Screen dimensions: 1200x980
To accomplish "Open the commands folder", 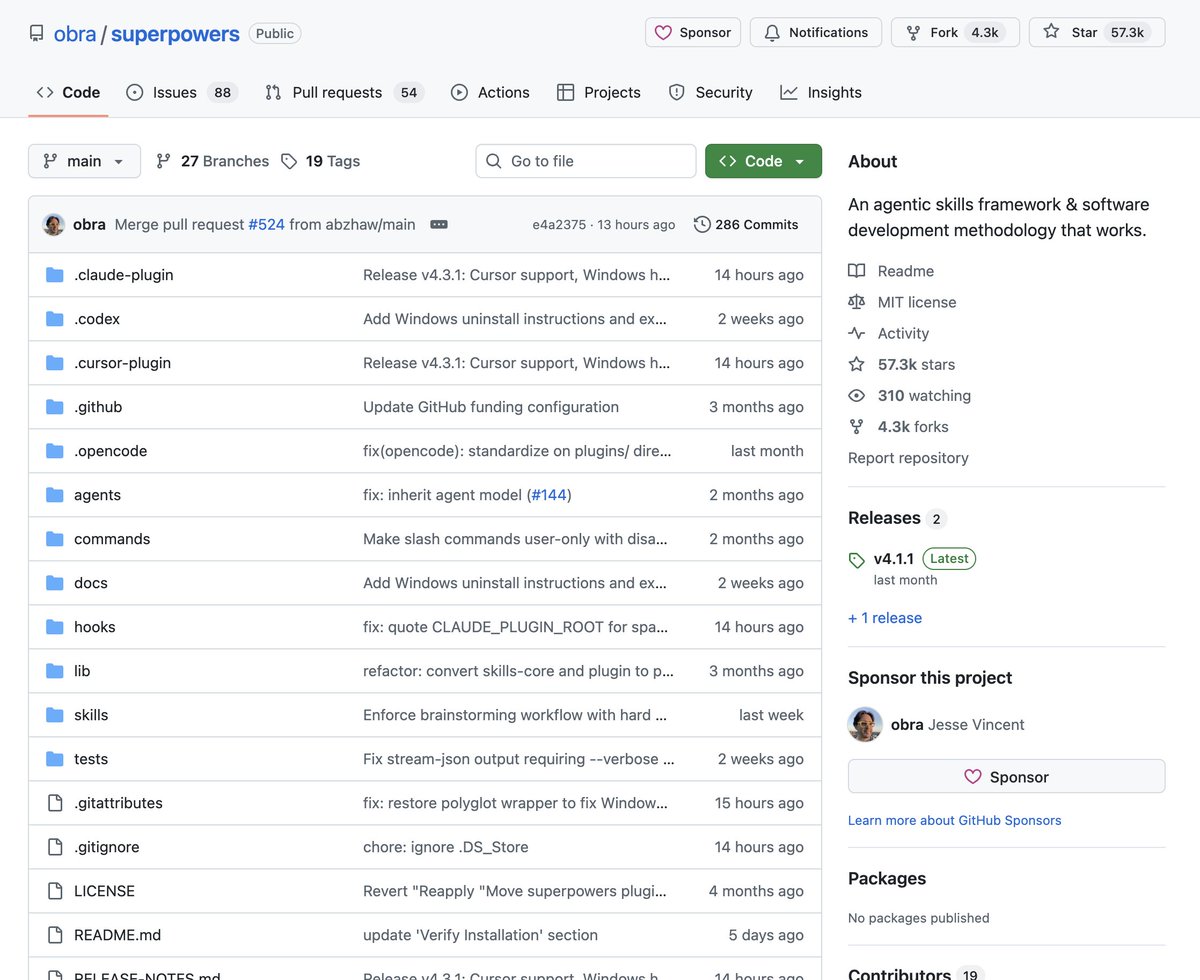I will pyautogui.click(x=112, y=539).
